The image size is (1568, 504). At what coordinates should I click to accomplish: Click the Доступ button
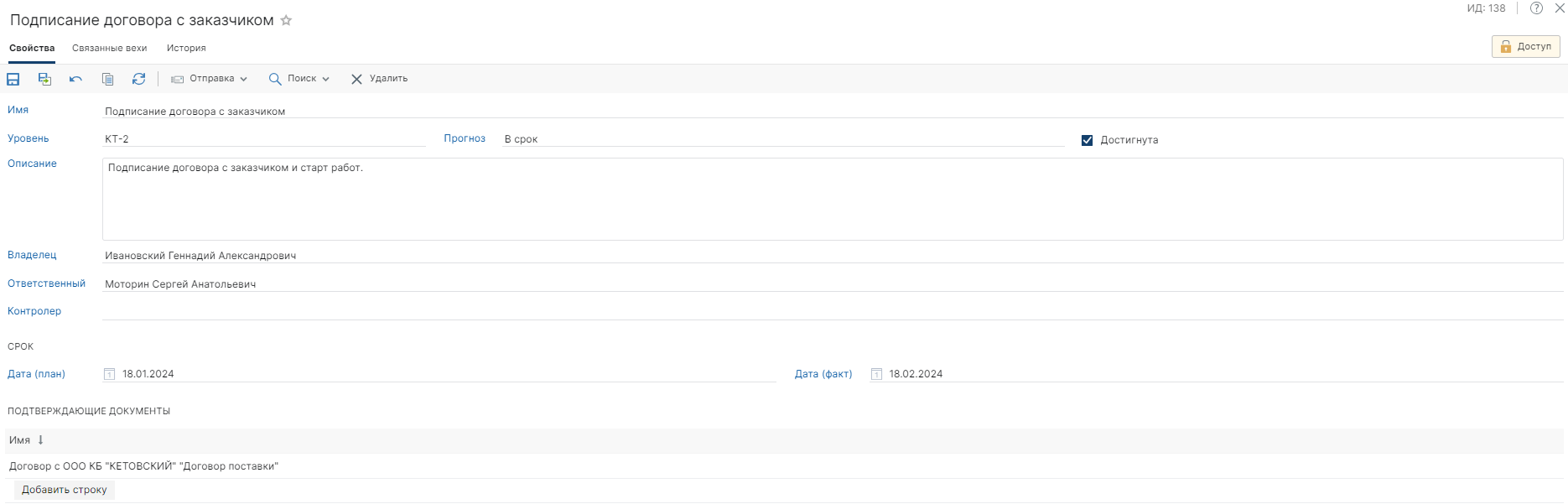1525,46
